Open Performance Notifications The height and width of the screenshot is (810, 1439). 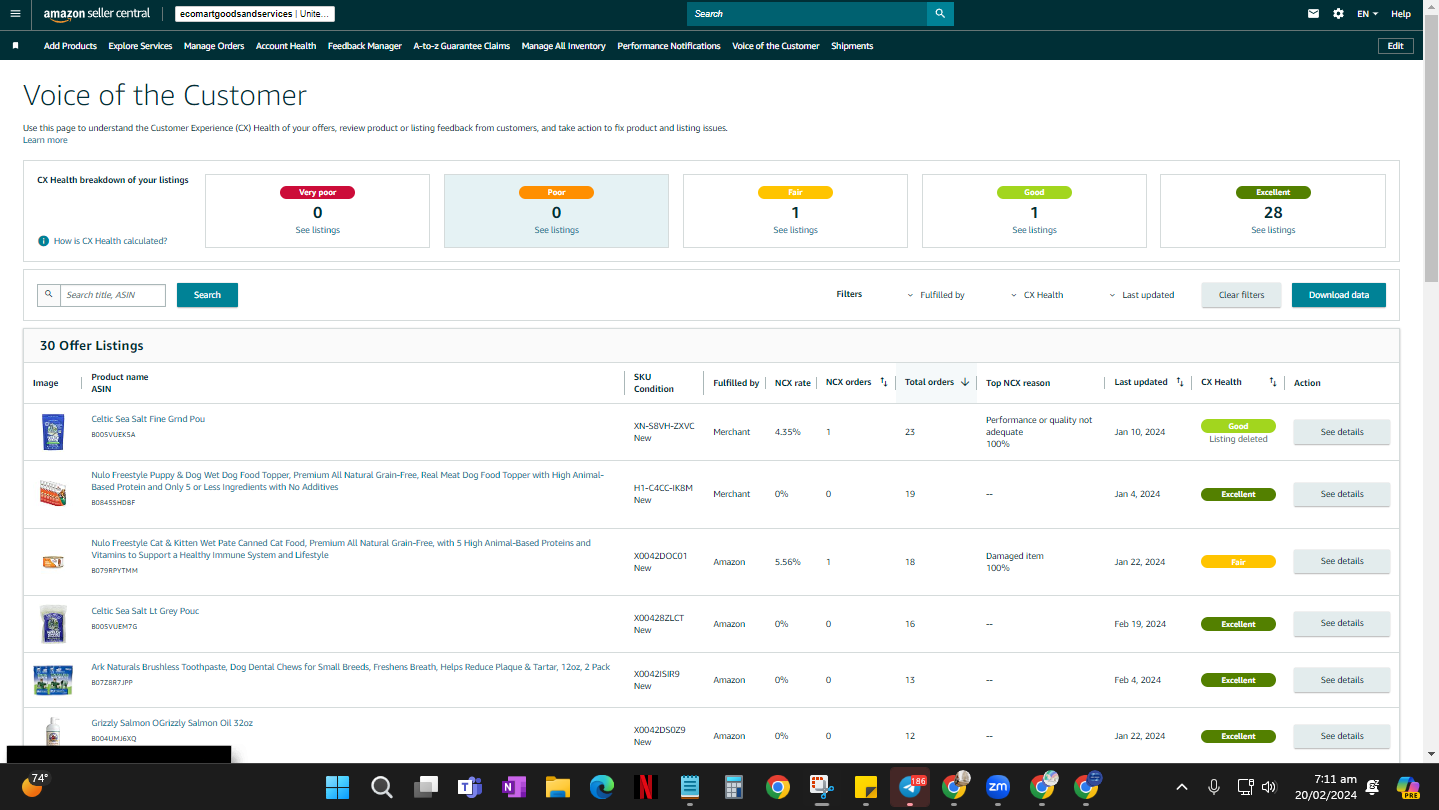coord(669,46)
